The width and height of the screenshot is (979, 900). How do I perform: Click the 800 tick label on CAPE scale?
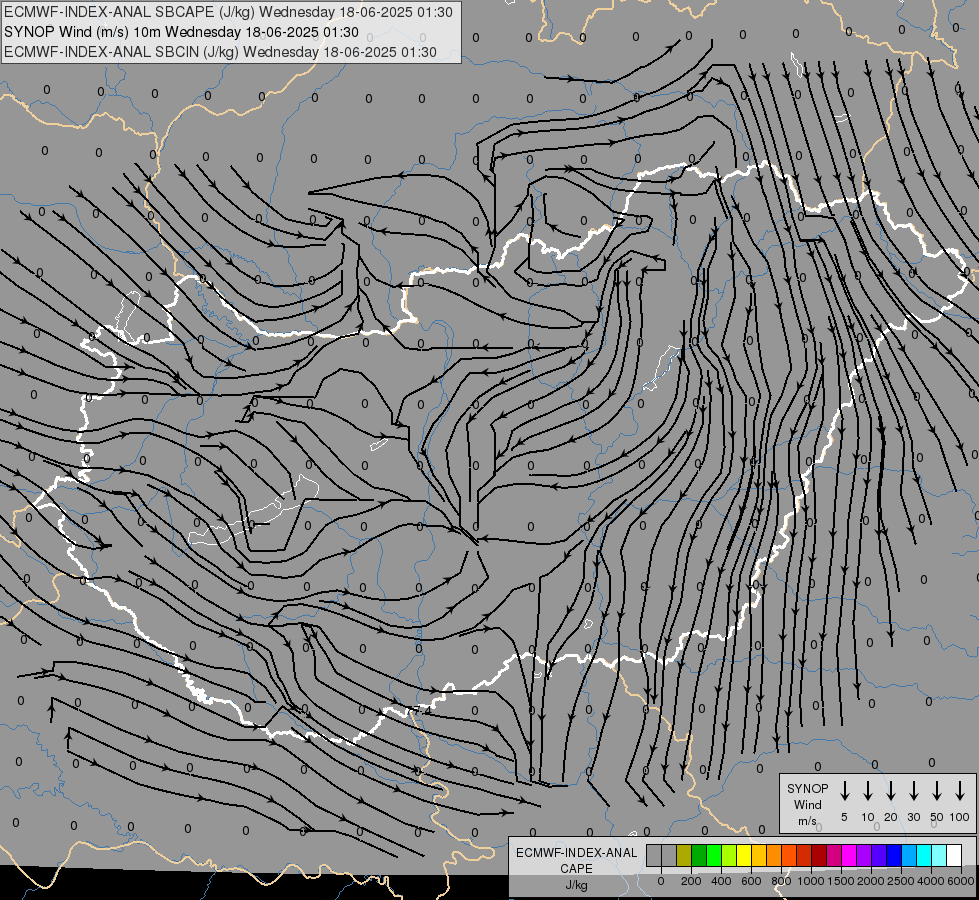tap(781, 881)
